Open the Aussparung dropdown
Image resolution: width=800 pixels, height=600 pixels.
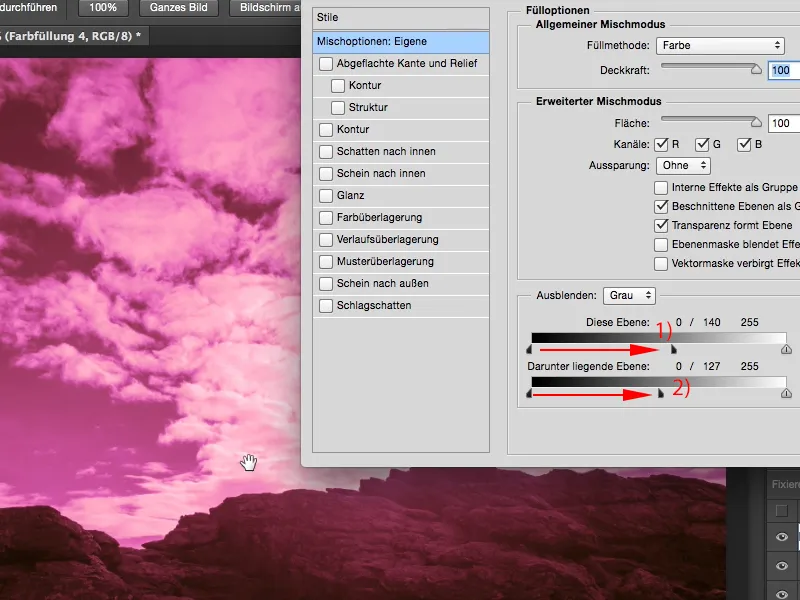point(683,165)
